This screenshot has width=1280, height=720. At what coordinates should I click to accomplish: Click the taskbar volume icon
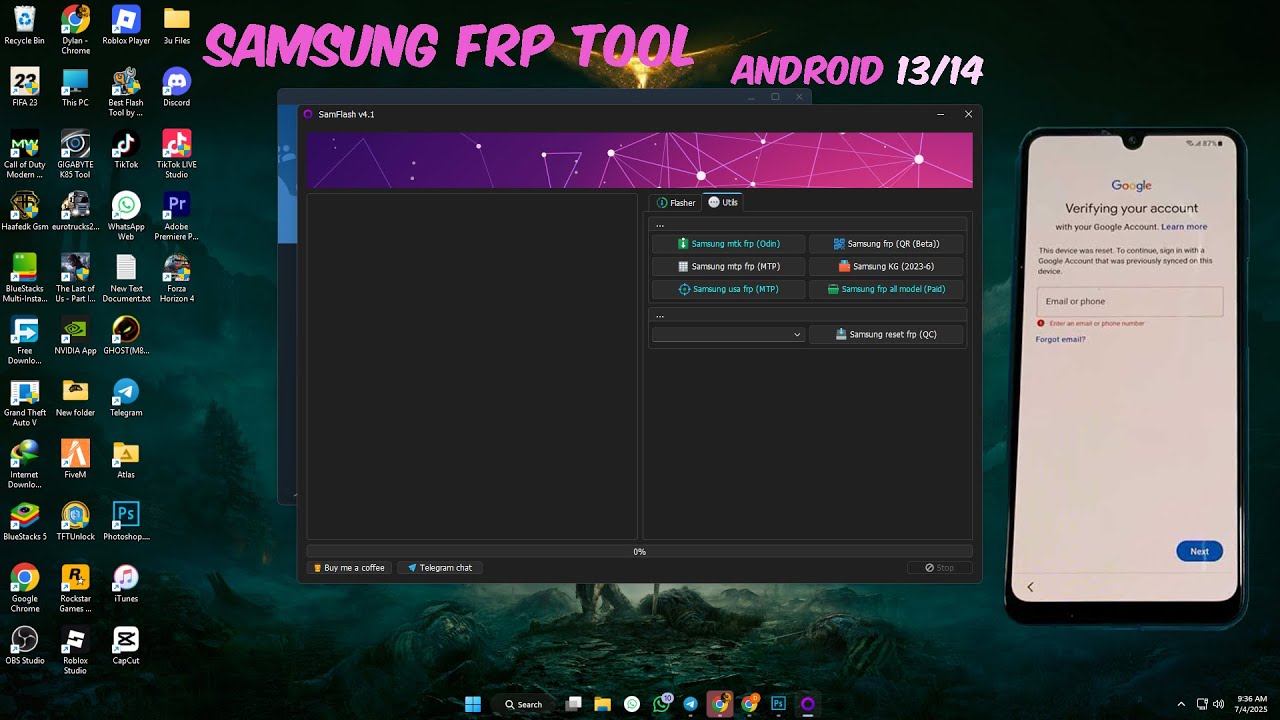tap(1218, 704)
